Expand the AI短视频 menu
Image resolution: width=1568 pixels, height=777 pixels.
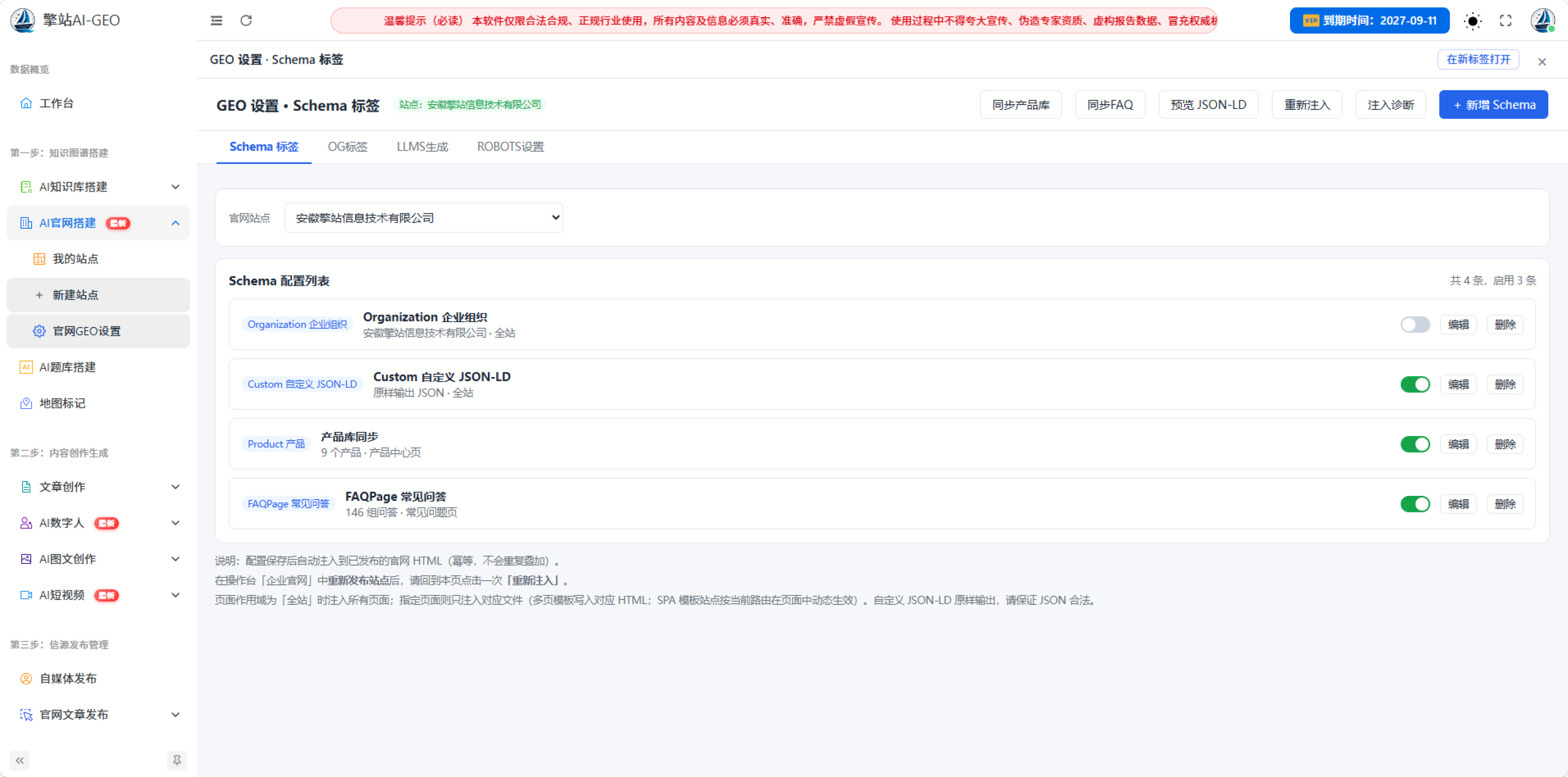tap(98, 595)
